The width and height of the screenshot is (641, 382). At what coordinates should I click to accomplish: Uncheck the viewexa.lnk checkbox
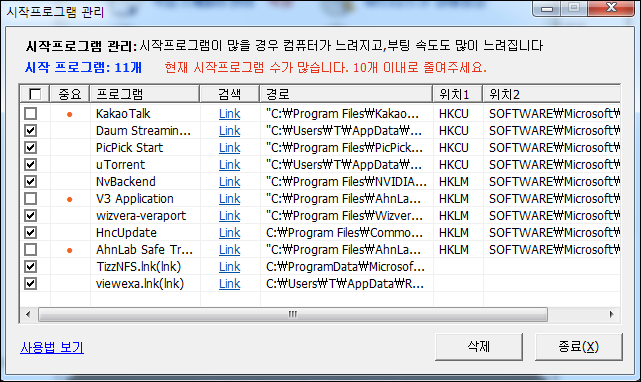31,283
